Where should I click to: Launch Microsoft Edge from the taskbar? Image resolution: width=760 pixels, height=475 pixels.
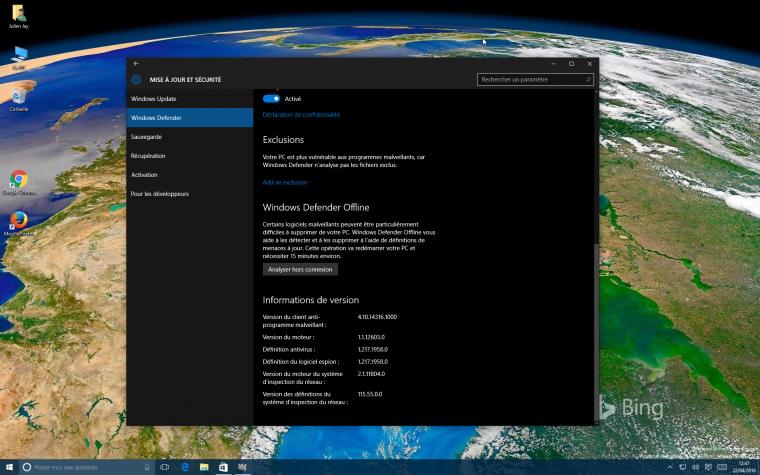185,467
